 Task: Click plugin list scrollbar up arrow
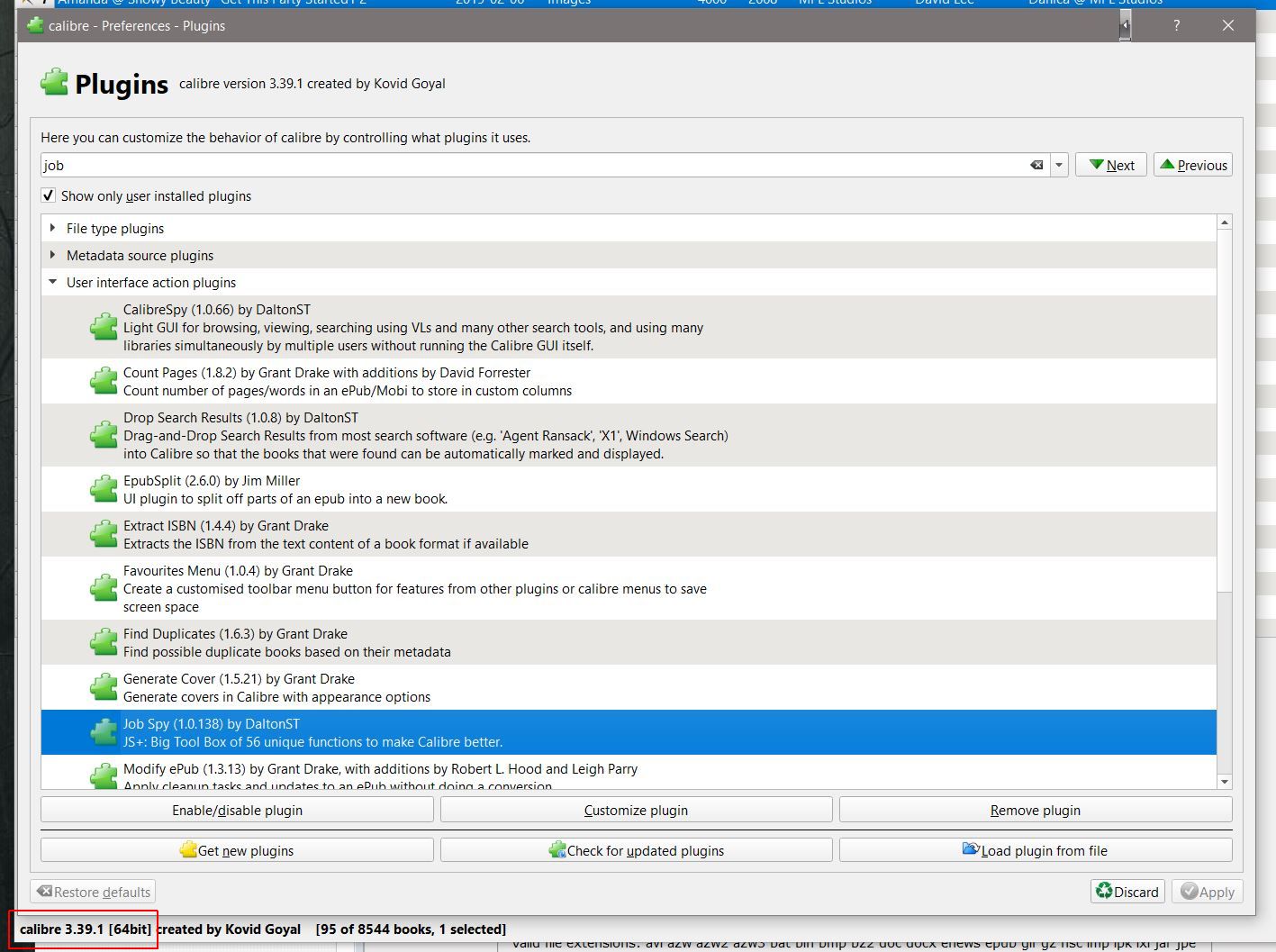click(x=1224, y=222)
